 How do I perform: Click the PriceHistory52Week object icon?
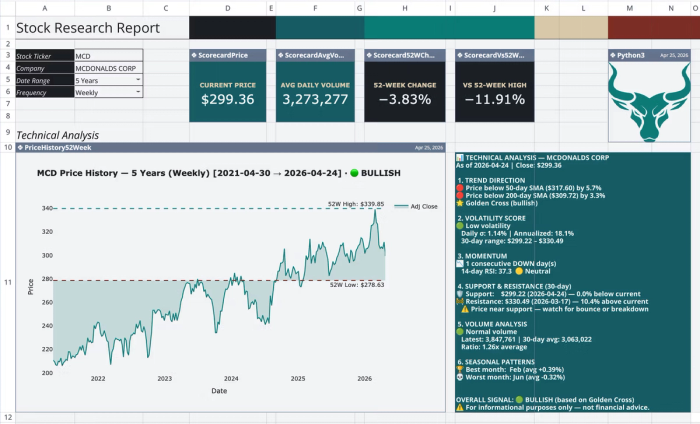[x=20, y=147]
